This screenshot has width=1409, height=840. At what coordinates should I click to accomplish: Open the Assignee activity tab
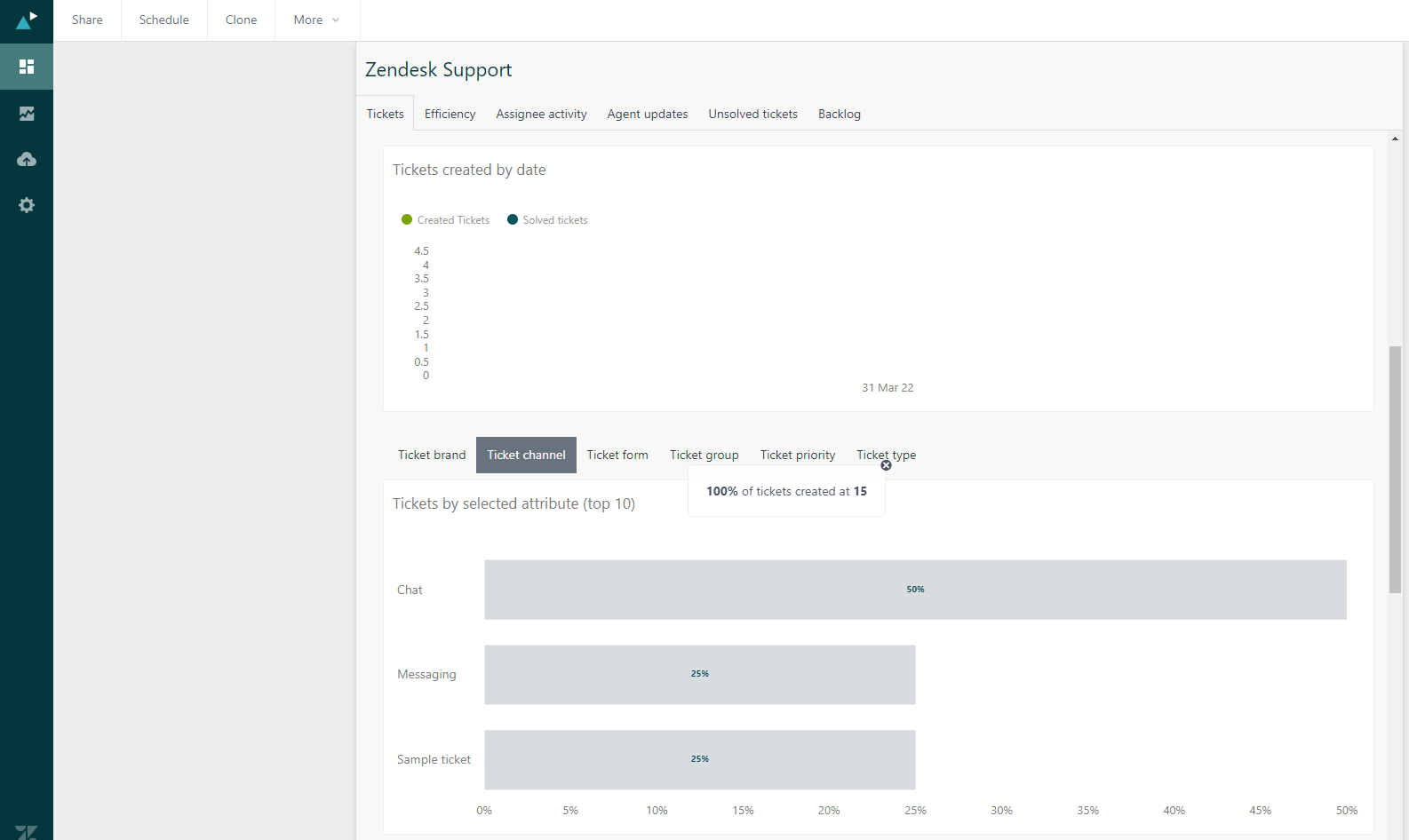pos(542,114)
